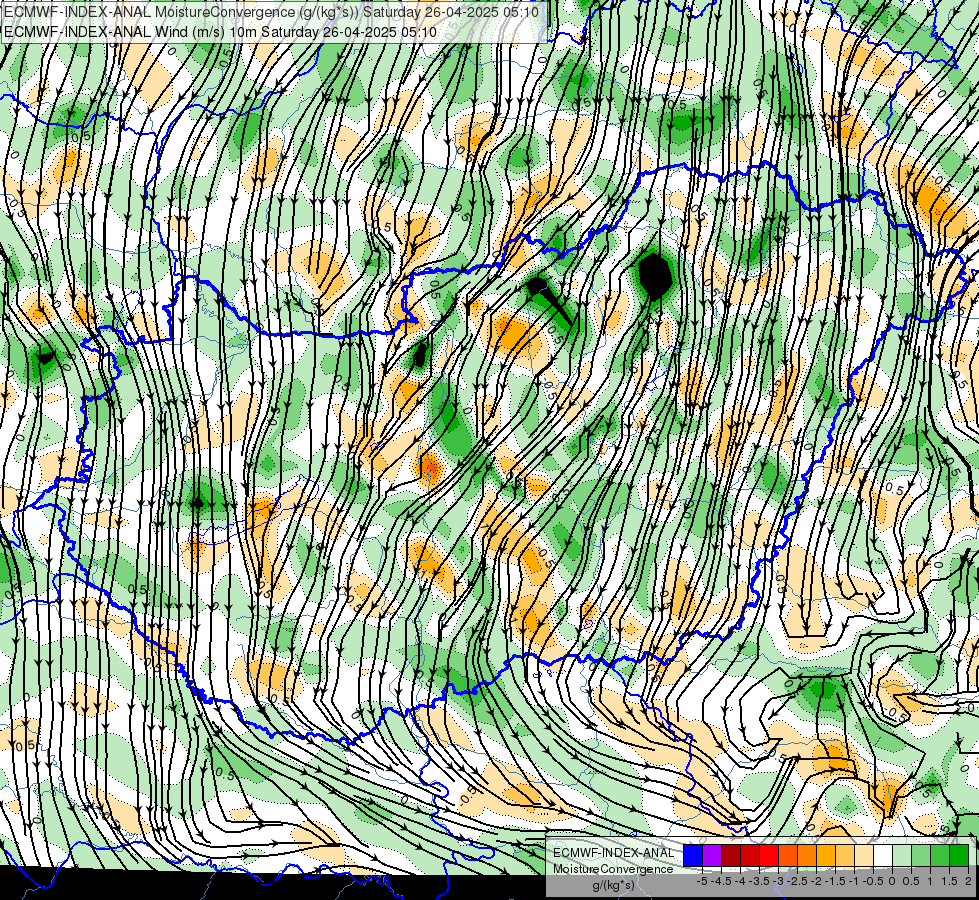Select the darkest red swatch between -4.5 and -4
The height and width of the screenshot is (900, 979).
point(731,855)
